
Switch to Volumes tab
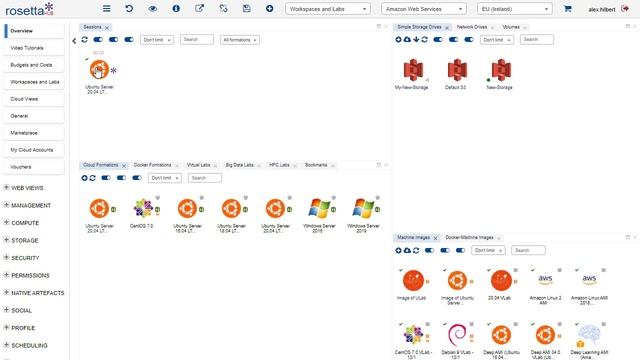[511, 27]
